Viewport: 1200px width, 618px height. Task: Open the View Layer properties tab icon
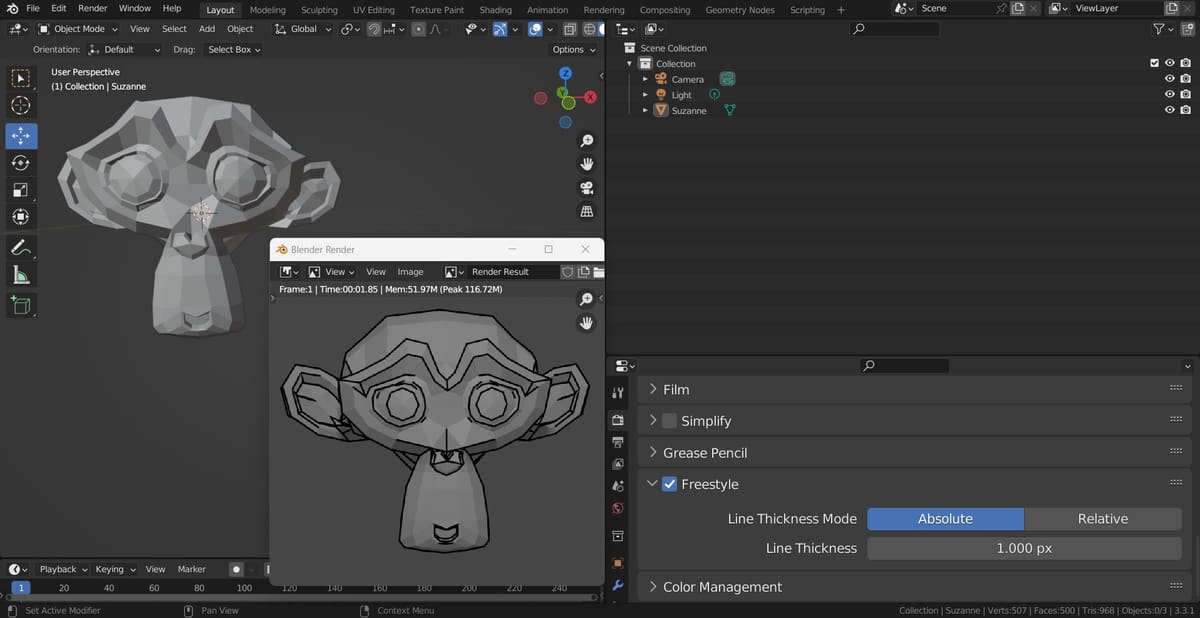tap(618, 464)
